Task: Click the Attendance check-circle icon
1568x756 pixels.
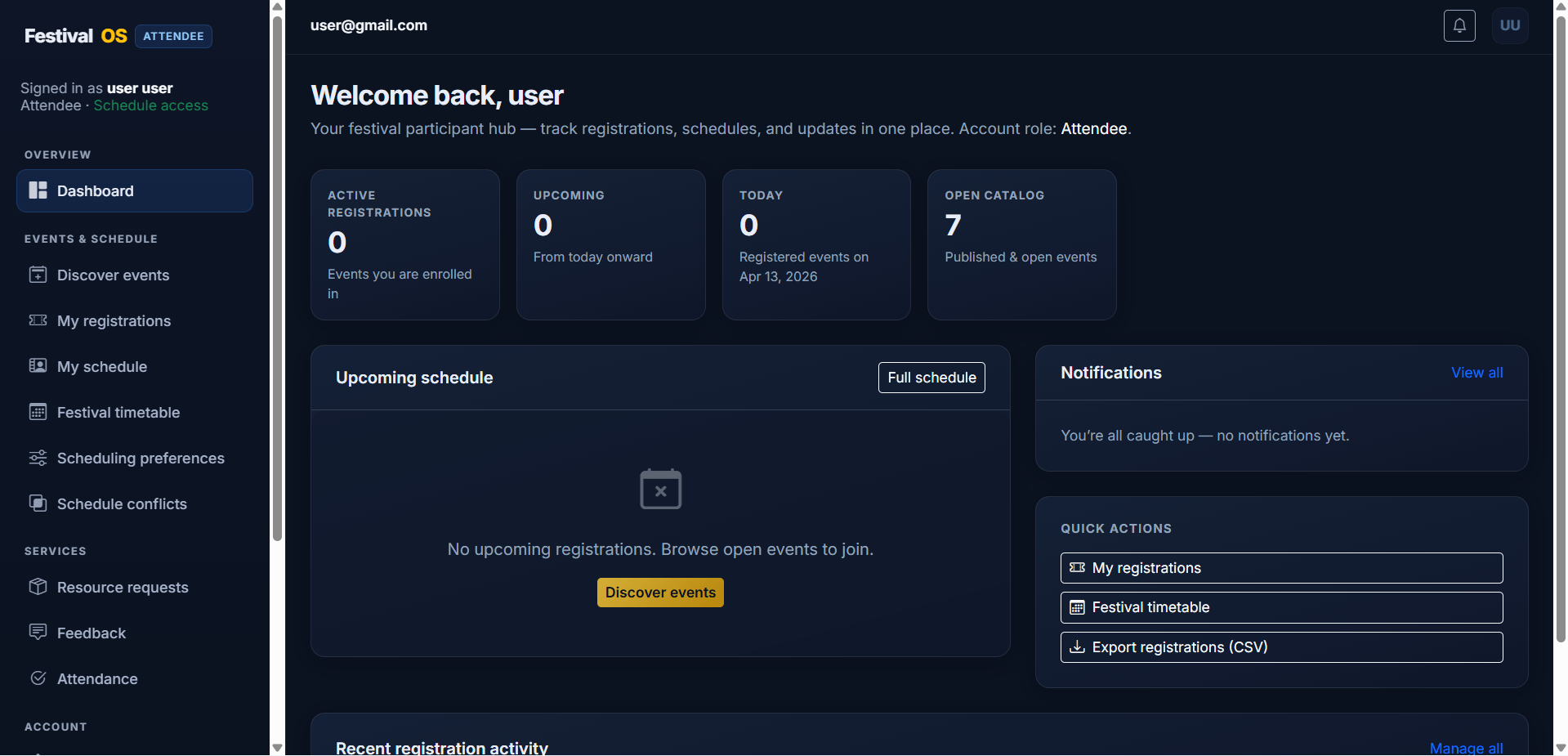Action: coord(38,678)
